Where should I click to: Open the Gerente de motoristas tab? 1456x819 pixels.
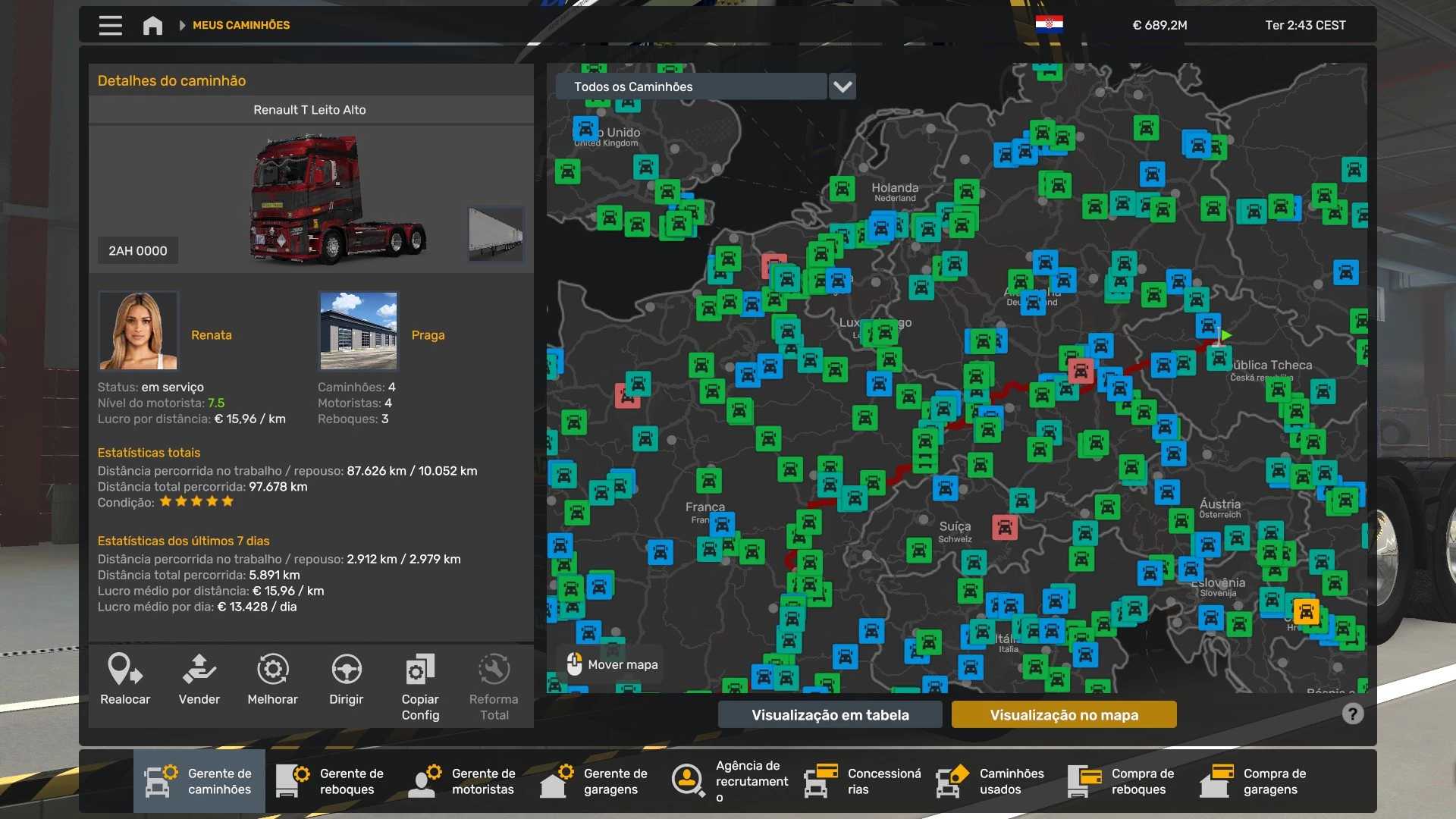pos(464,781)
